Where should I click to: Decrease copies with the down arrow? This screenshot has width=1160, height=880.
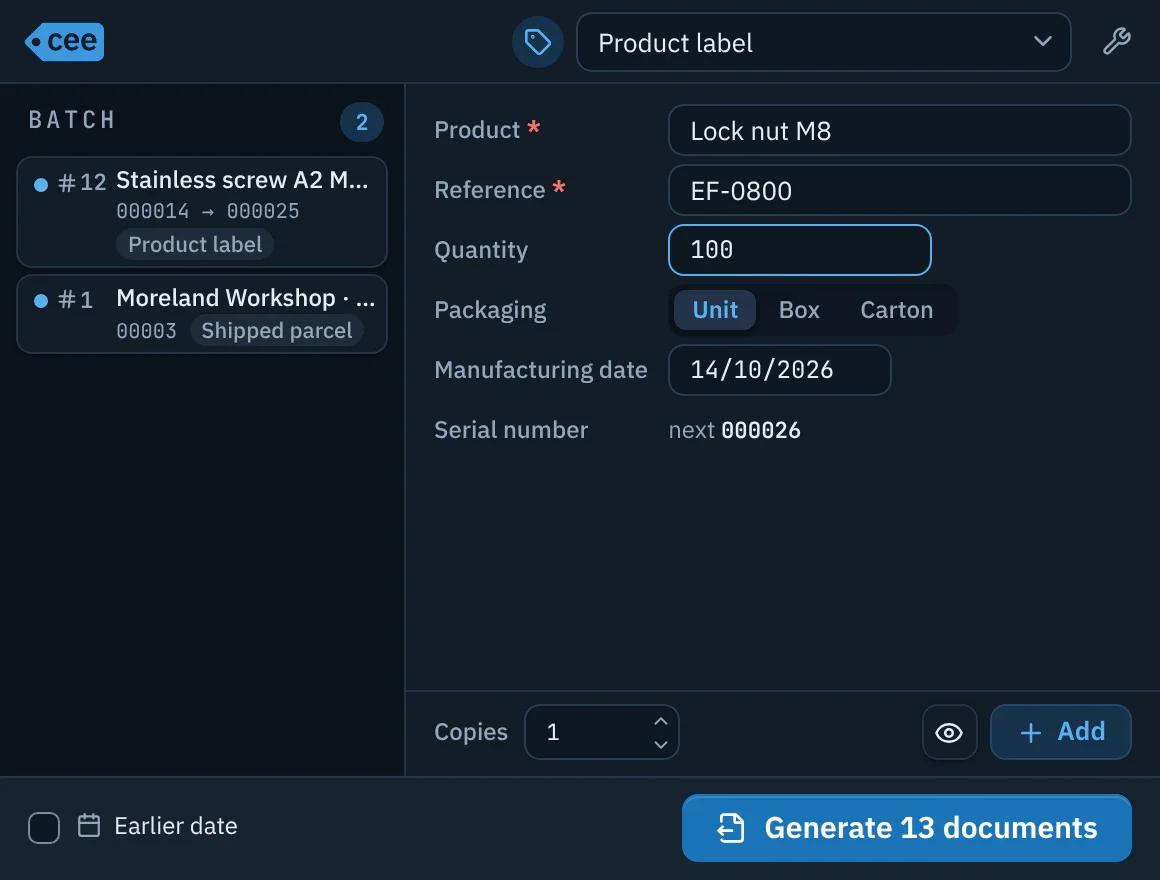click(x=661, y=745)
